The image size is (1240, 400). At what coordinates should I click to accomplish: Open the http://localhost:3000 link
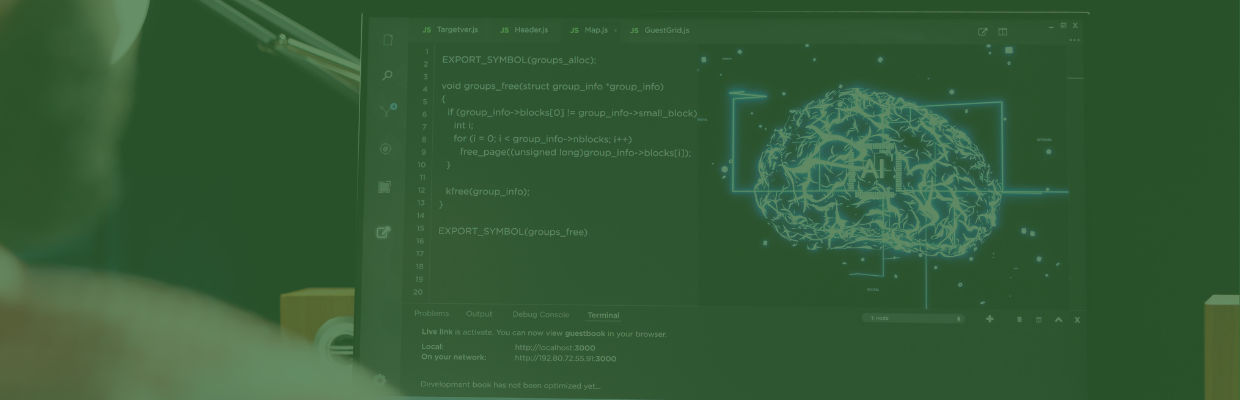pos(555,347)
